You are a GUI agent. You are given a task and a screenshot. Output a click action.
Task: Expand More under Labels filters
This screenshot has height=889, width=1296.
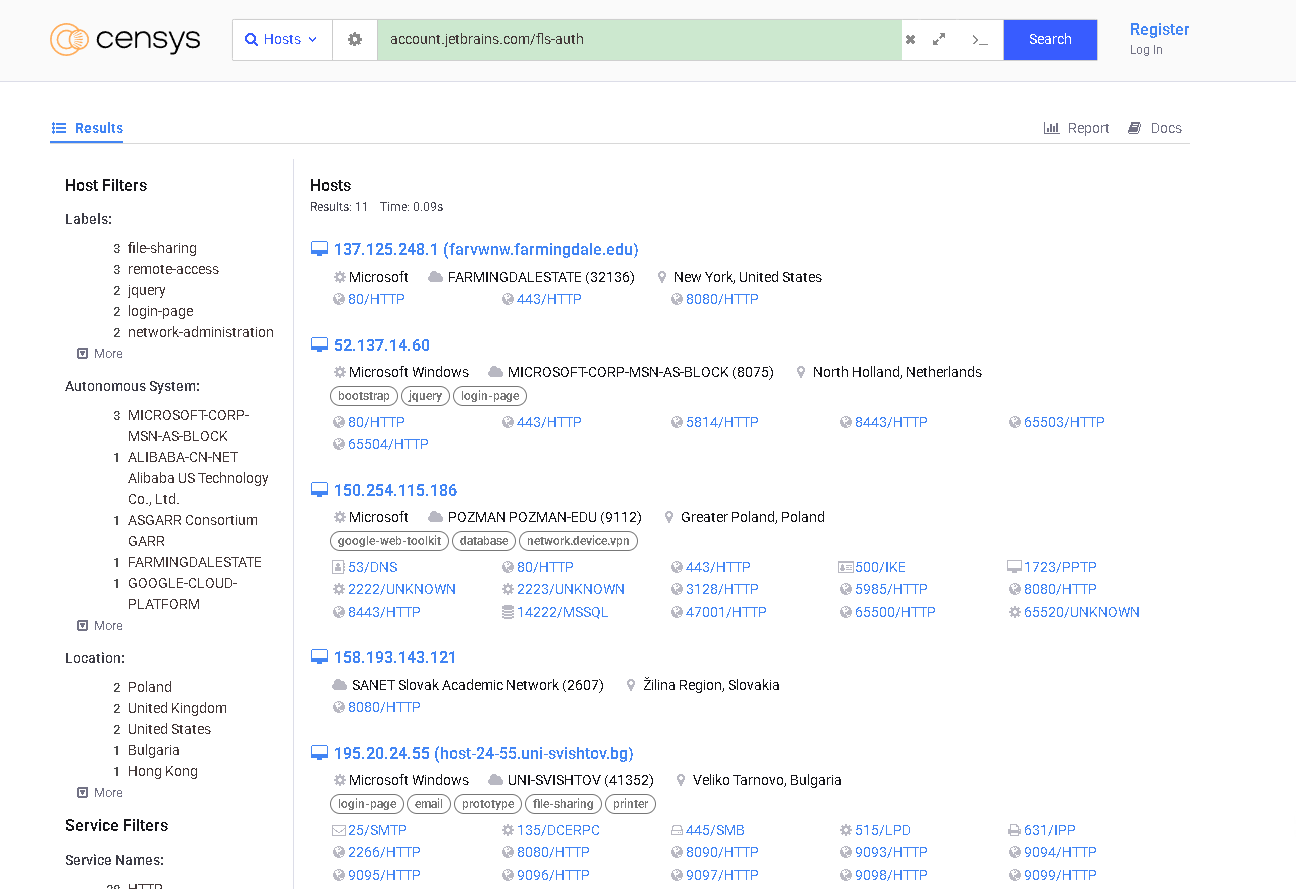coord(100,353)
